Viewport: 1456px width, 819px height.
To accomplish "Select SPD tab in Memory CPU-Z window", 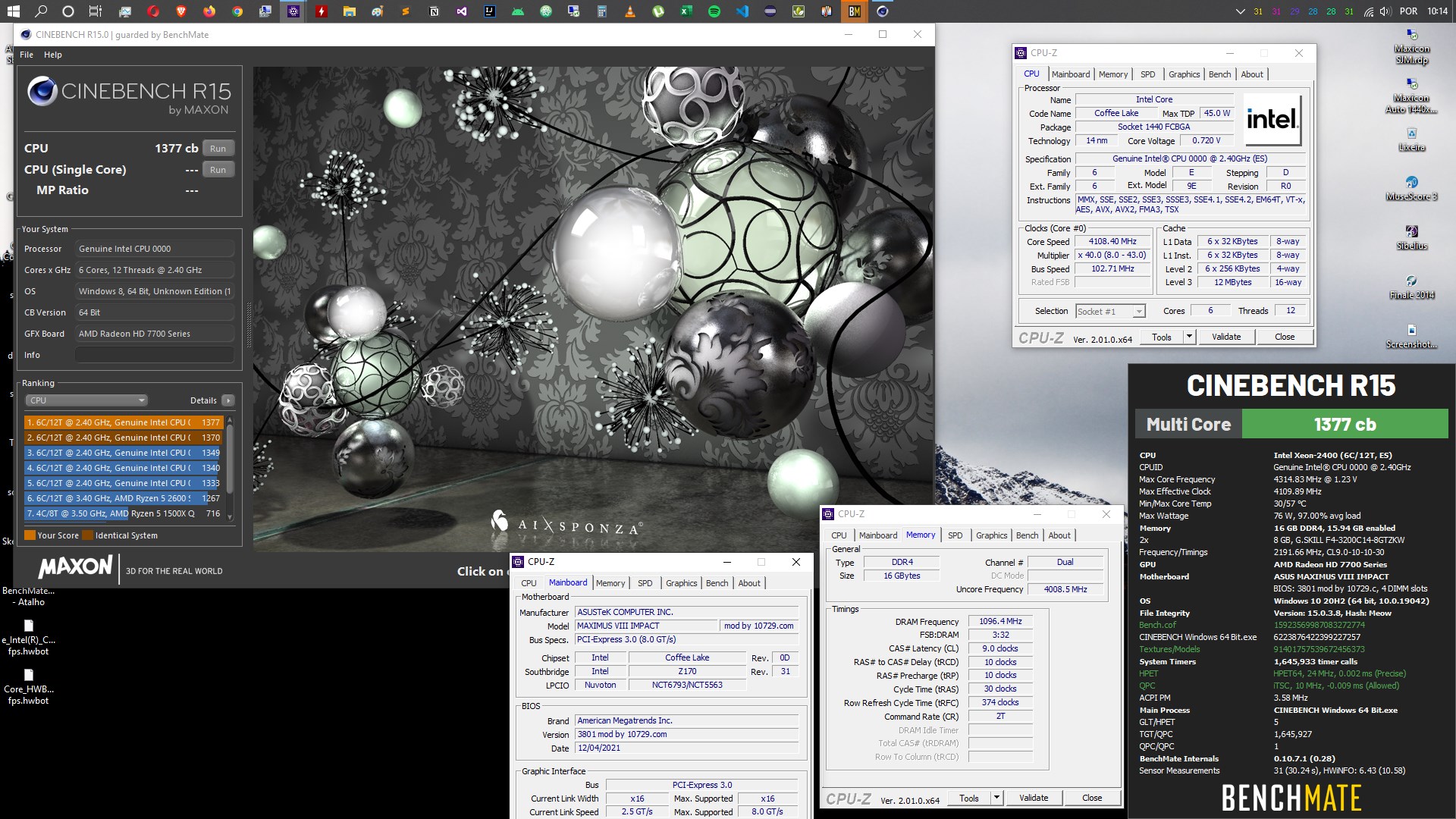I will tap(955, 535).
